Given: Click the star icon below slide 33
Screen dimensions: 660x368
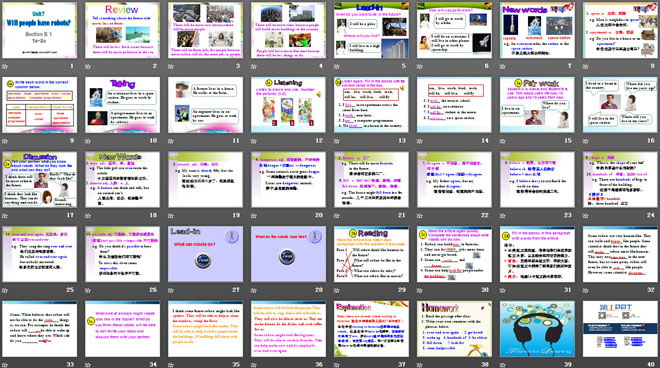Looking at the screenshot, I should [x=5, y=365].
